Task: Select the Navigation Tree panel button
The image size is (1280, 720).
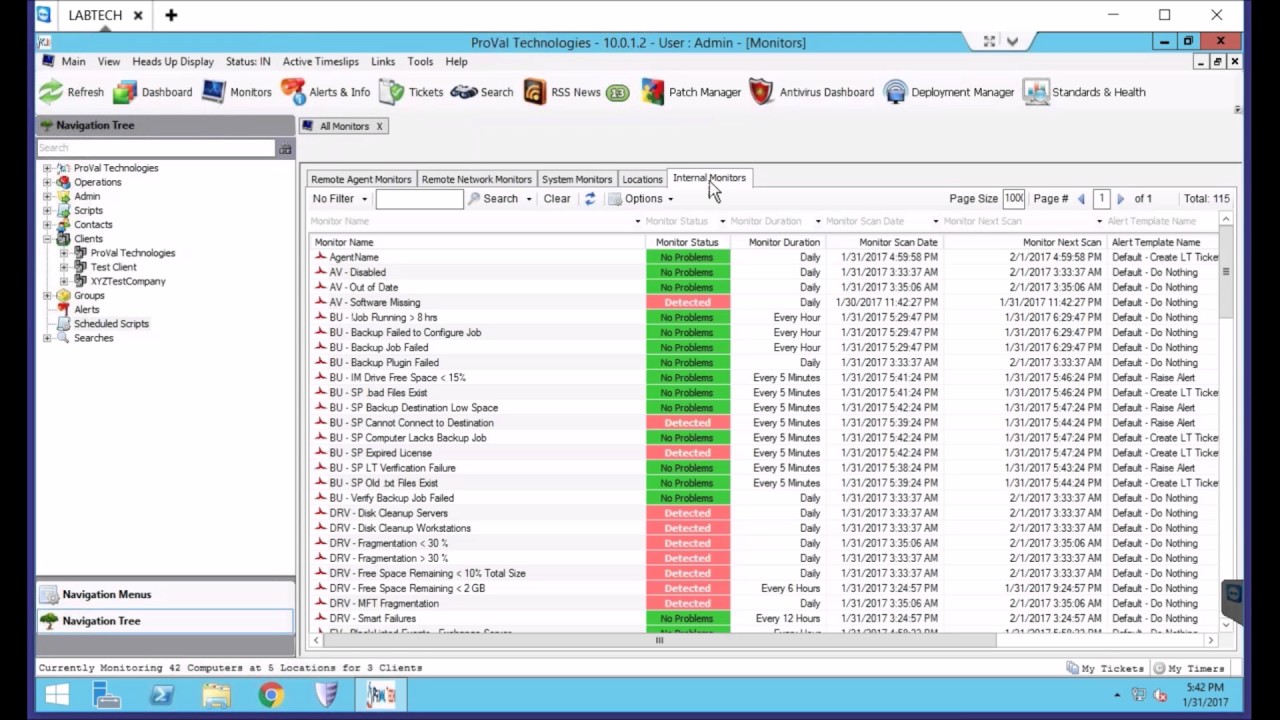Action: point(165,621)
